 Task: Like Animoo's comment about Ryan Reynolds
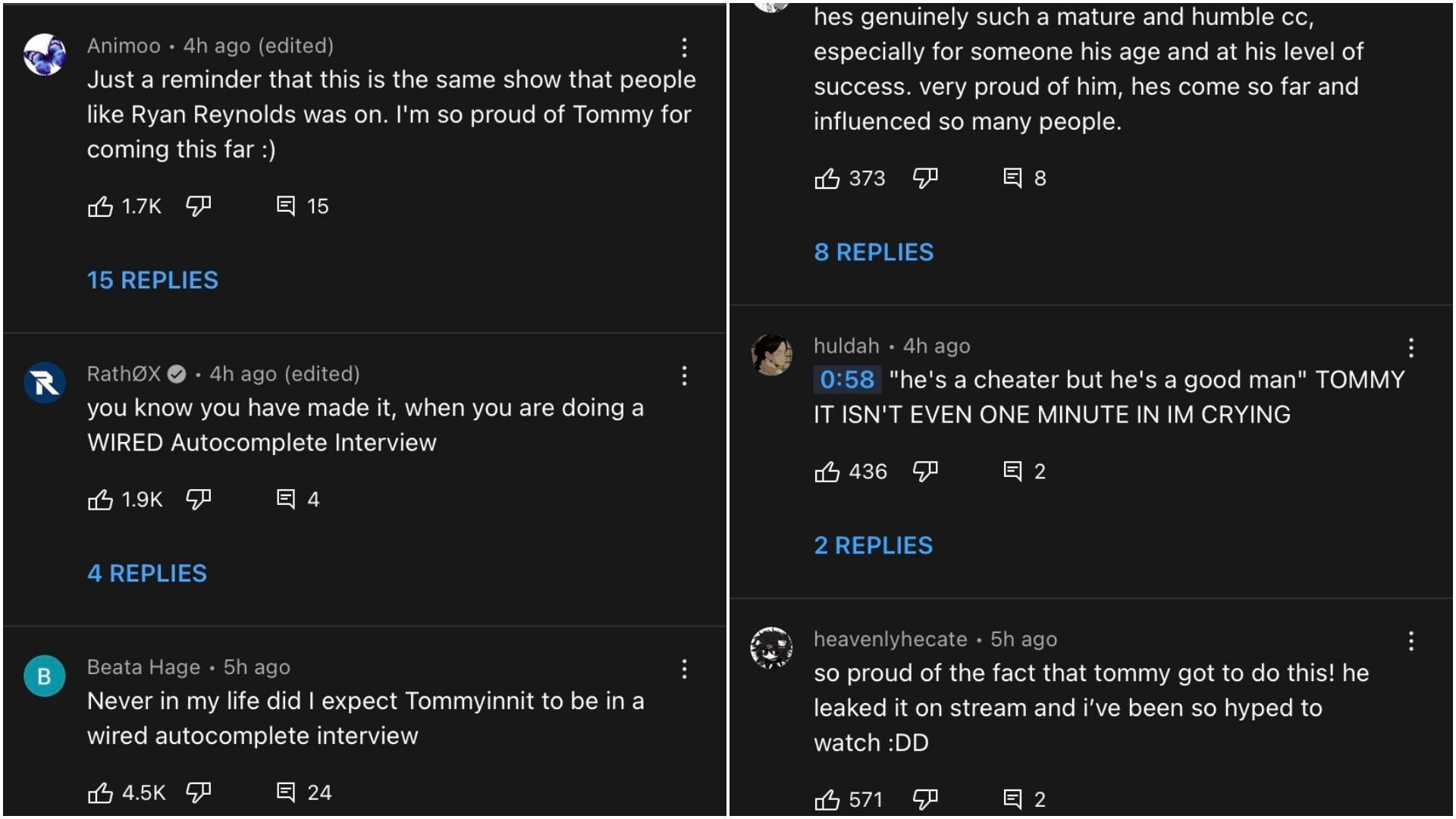(x=100, y=206)
